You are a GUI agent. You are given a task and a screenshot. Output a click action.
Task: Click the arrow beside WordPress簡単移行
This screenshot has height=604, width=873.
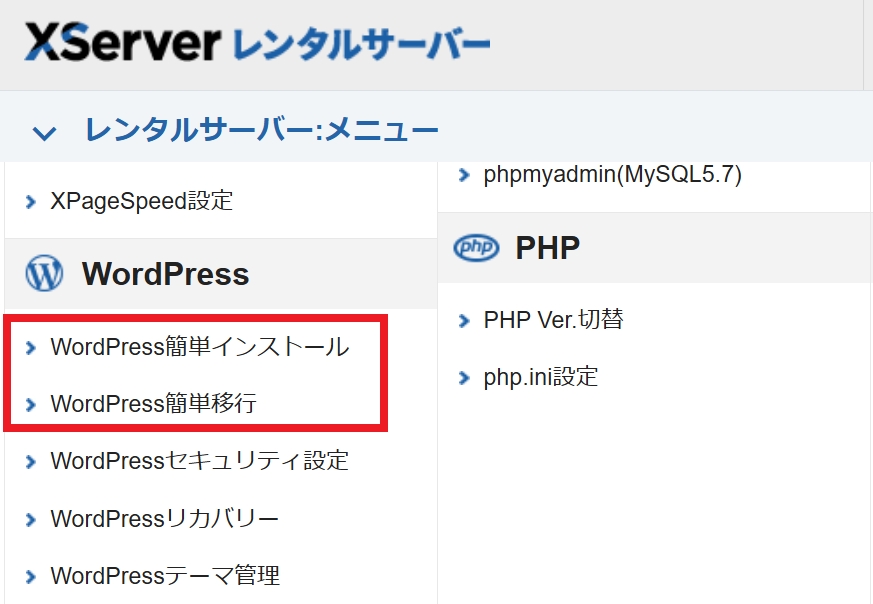pos(31,405)
